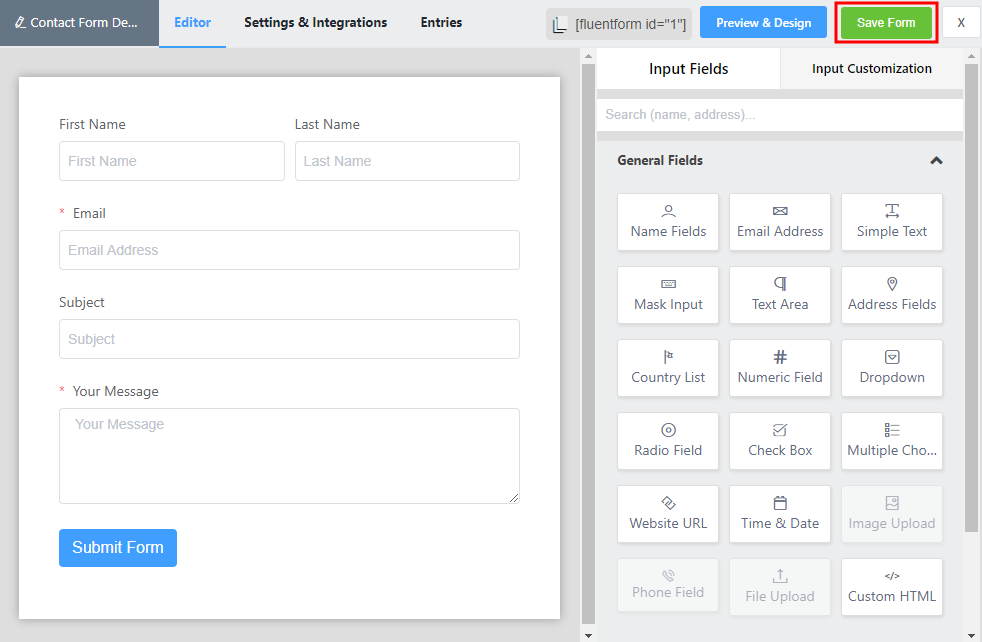
Task: Add a Check Box field
Action: 779,441
